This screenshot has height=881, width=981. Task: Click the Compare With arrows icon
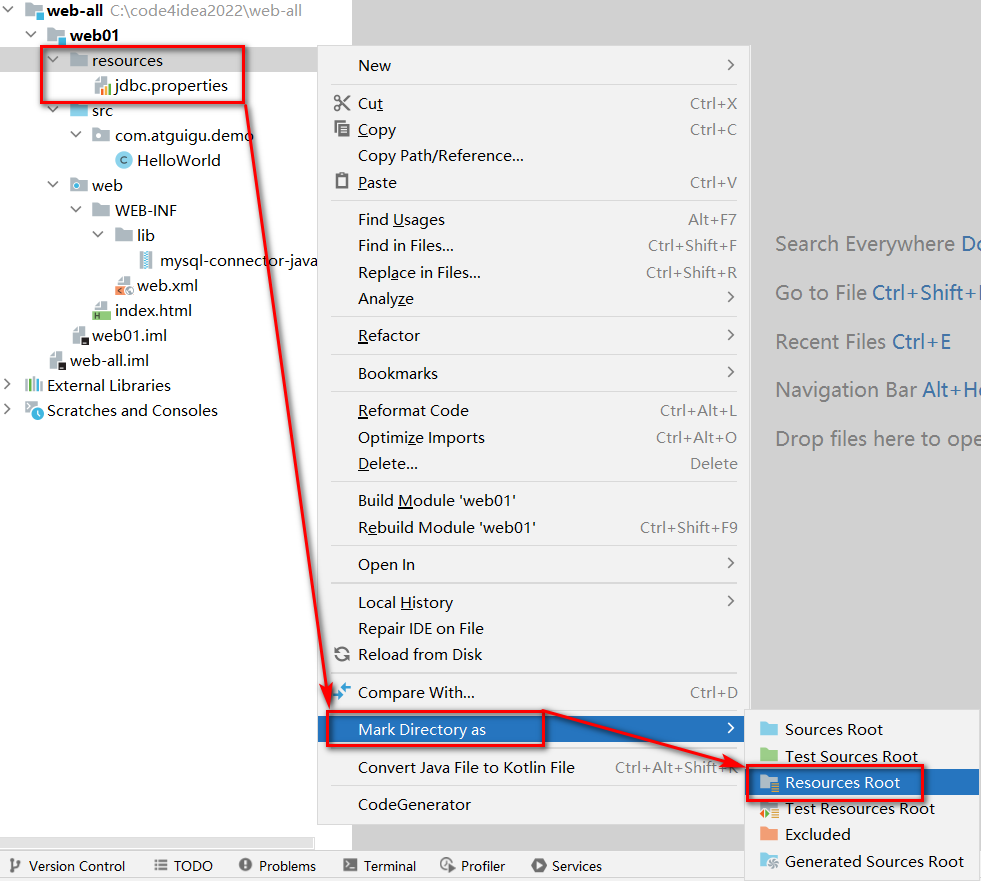[x=342, y=692]
